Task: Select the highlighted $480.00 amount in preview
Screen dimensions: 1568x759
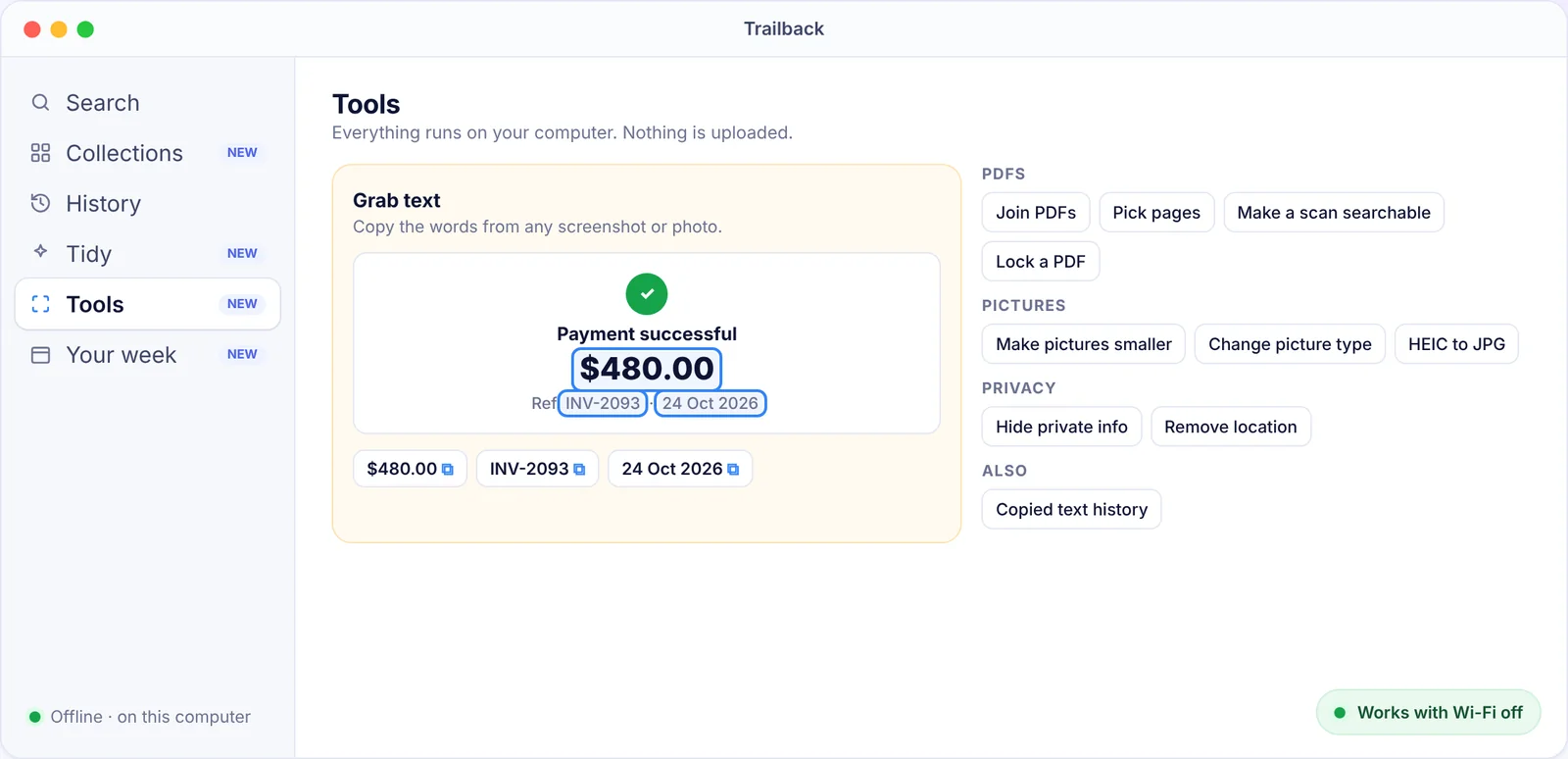Action: [x=647, y=370]
